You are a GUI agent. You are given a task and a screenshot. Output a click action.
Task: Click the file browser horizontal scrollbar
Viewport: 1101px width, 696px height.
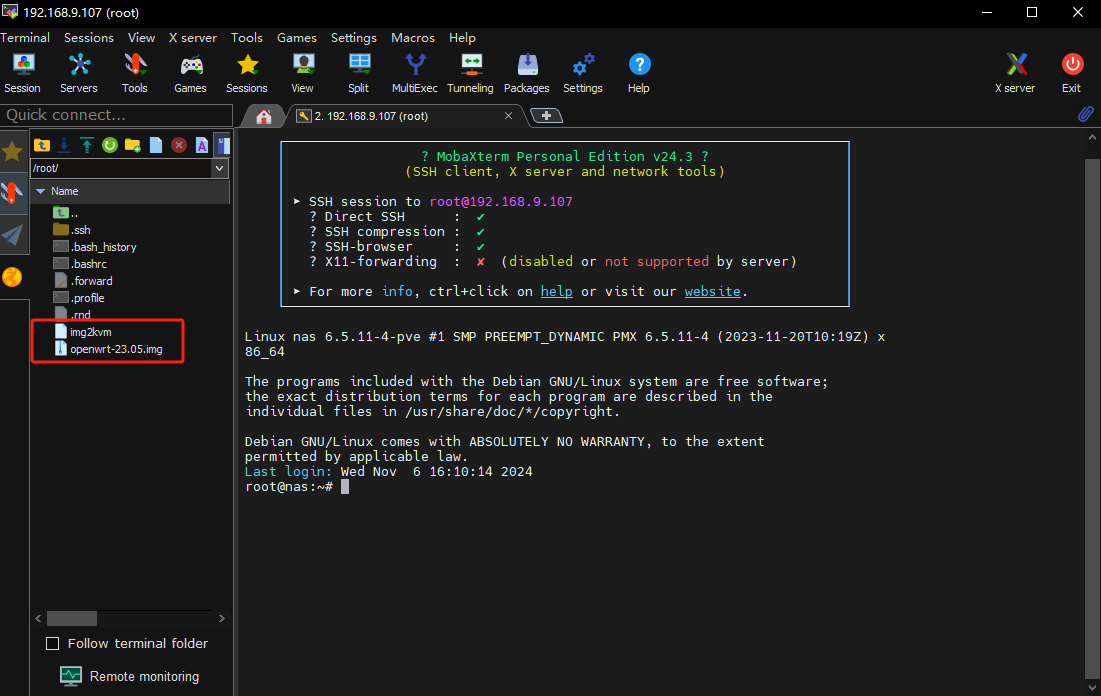coord(72,618)
